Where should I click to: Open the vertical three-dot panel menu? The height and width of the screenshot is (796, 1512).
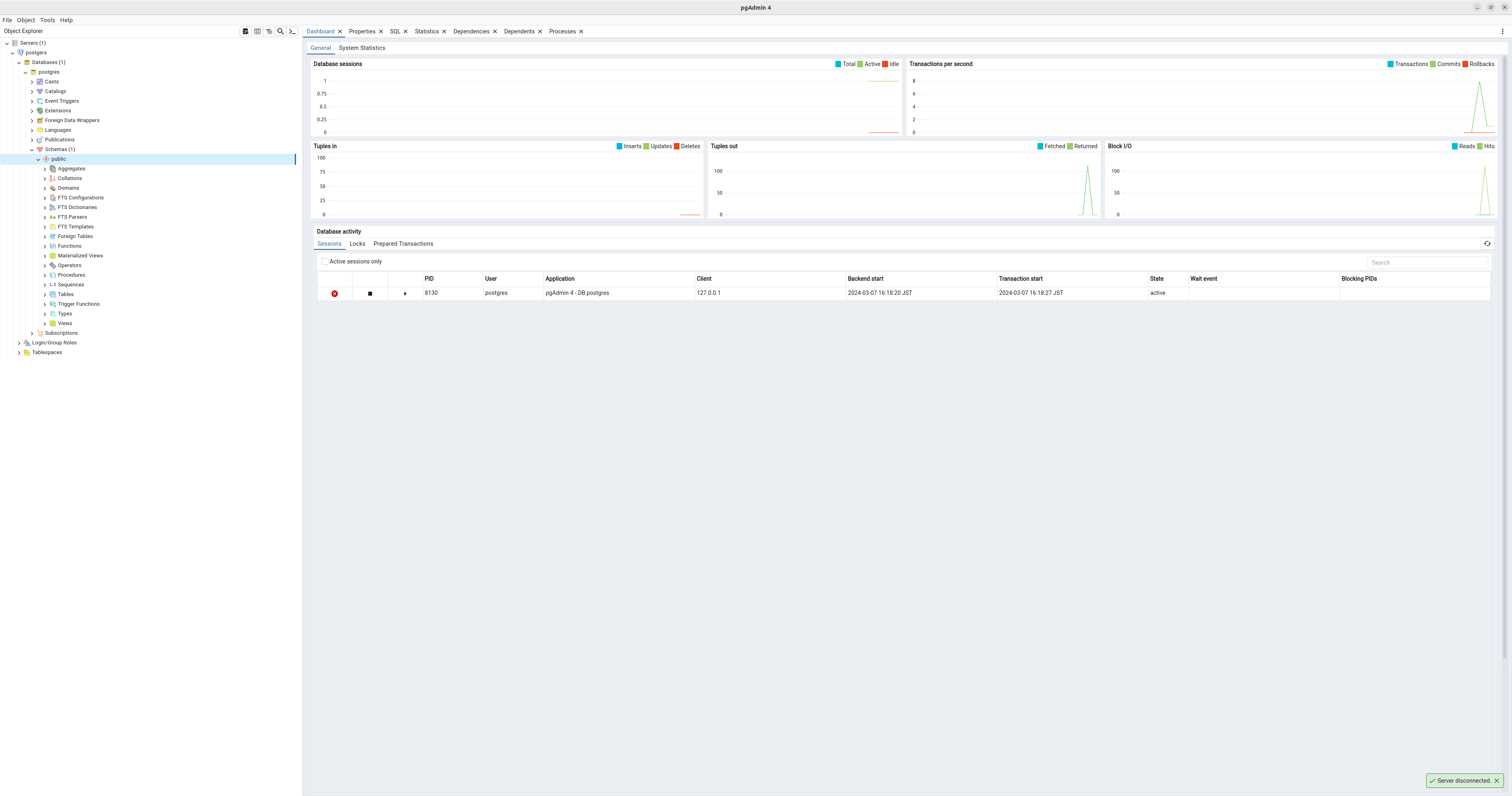pyautogui.click(x=1503, y=32)
